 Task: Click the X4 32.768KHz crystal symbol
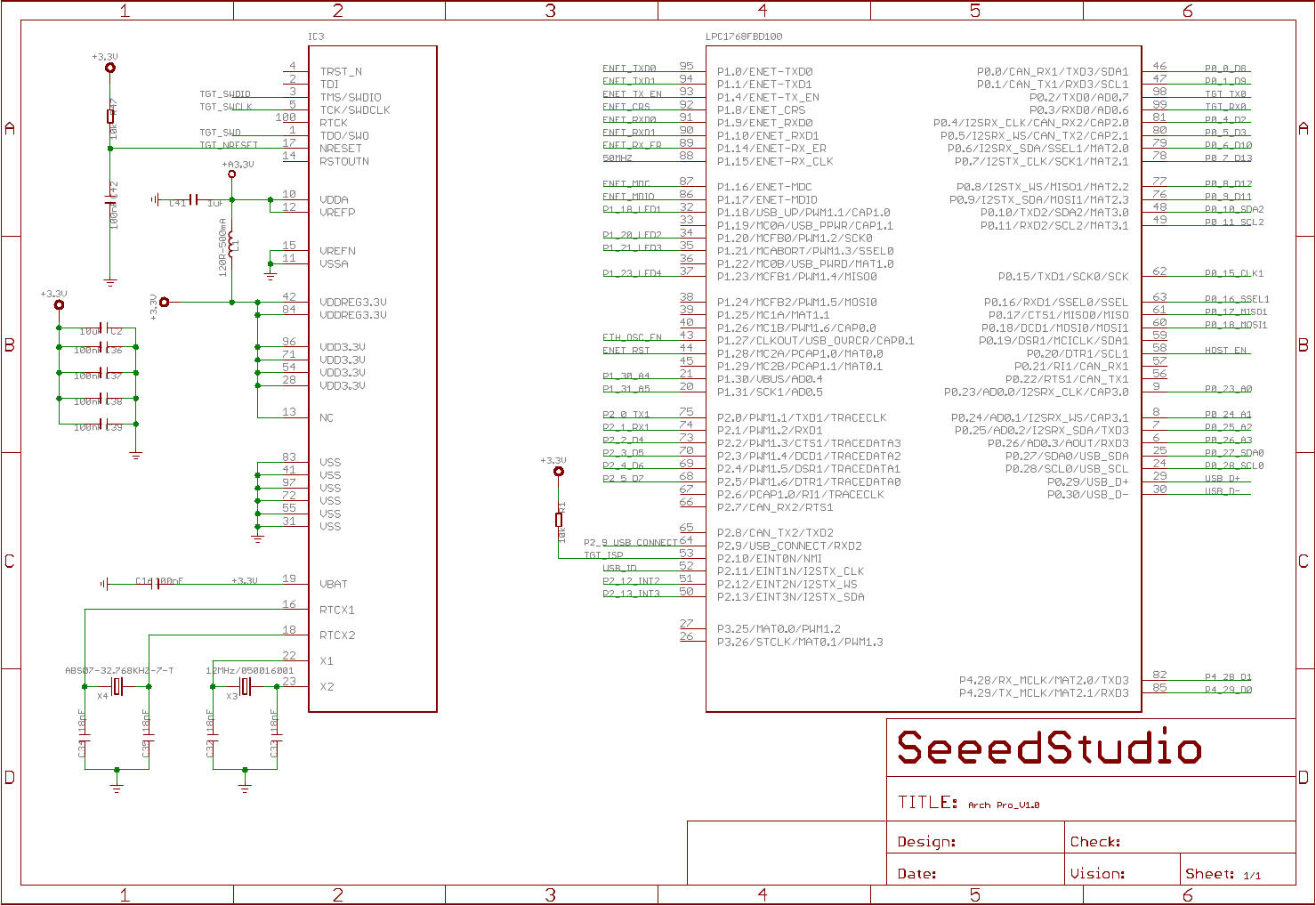coord(117,686)
